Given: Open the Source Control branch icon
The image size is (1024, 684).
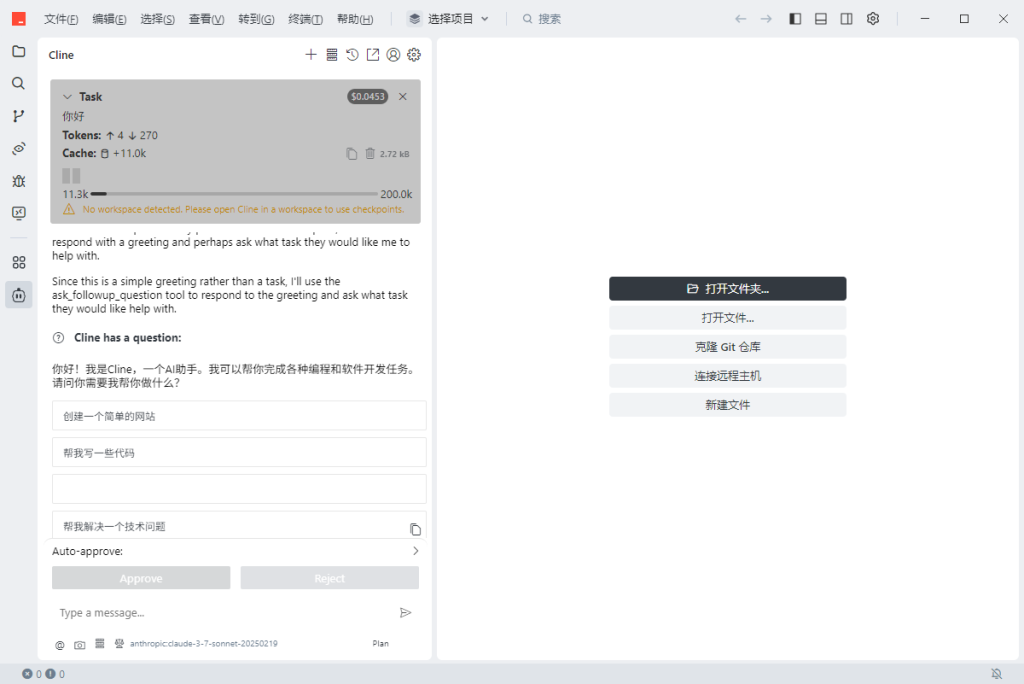Looking at the screenshot, I should pos(19,116).
